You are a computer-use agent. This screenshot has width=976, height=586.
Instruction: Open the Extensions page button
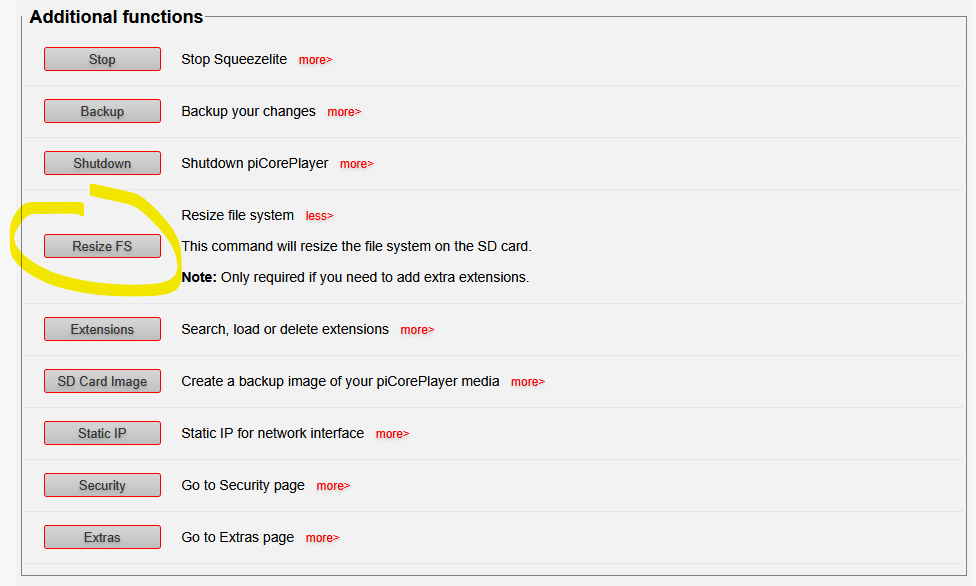tap(102, 329)
